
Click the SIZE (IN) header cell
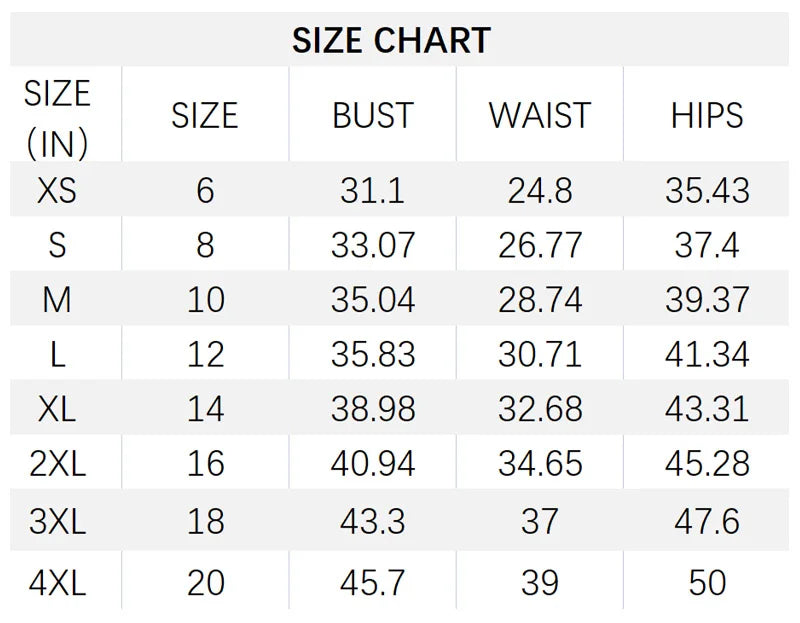57,118
